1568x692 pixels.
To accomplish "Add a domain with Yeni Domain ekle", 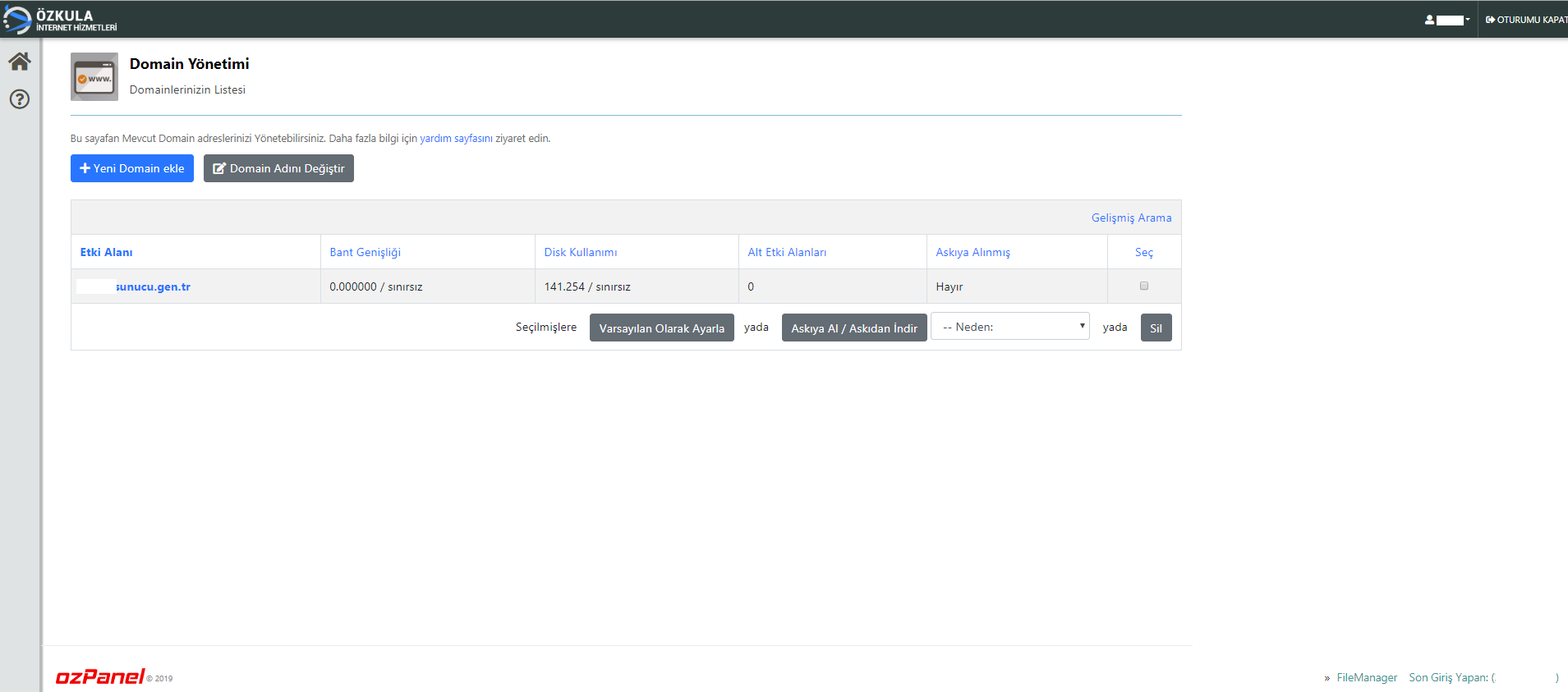I will click(x=132, y=168).
